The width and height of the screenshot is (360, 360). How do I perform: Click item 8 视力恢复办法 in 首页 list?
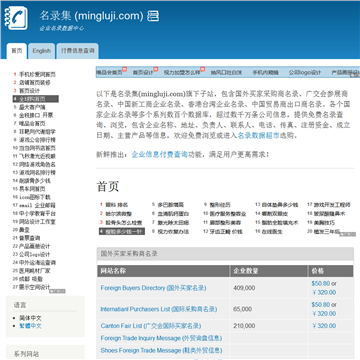pos(173,231)
